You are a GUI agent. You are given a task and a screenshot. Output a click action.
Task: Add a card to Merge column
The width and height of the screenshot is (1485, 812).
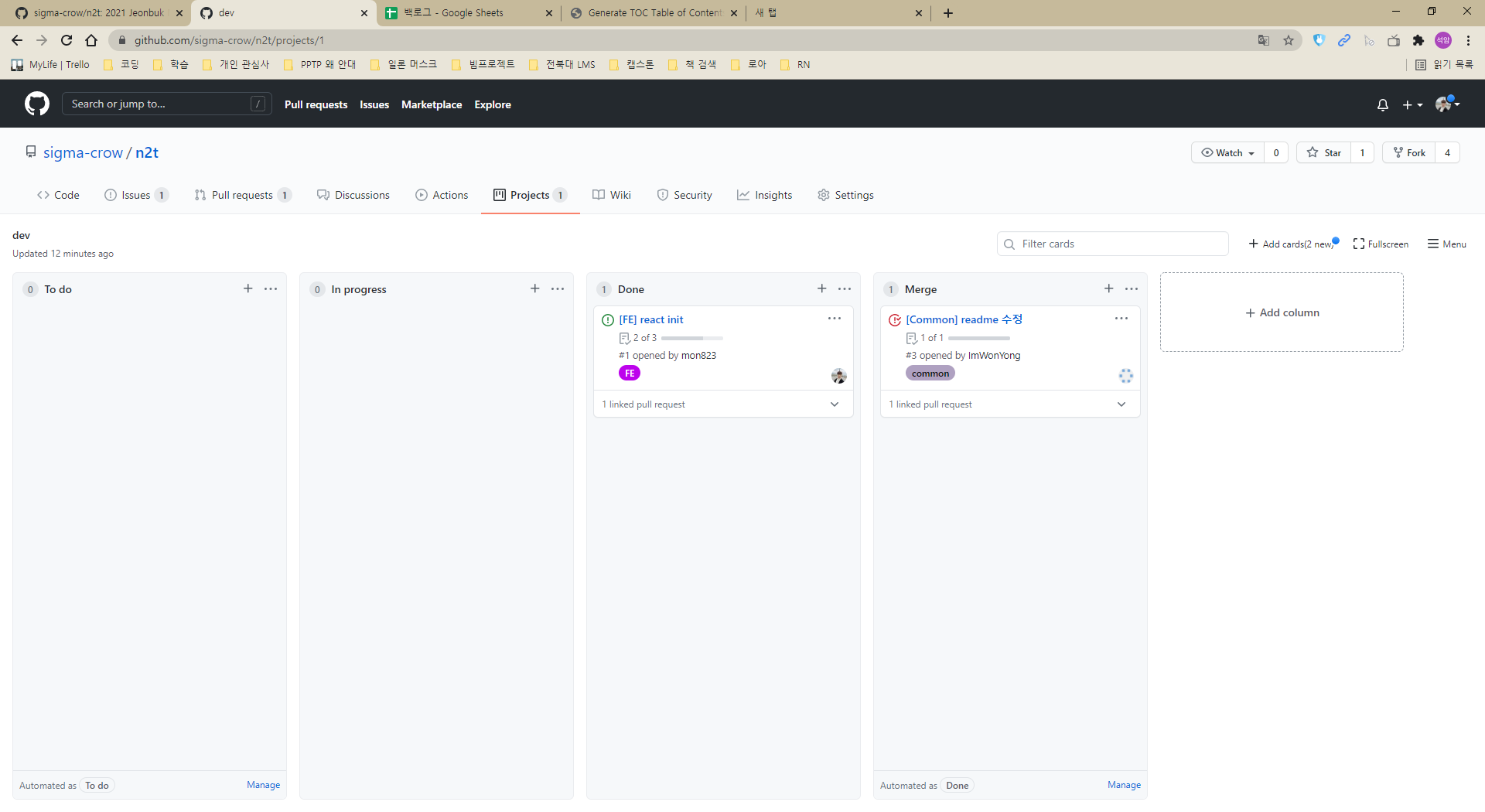tap(1109, 288)
